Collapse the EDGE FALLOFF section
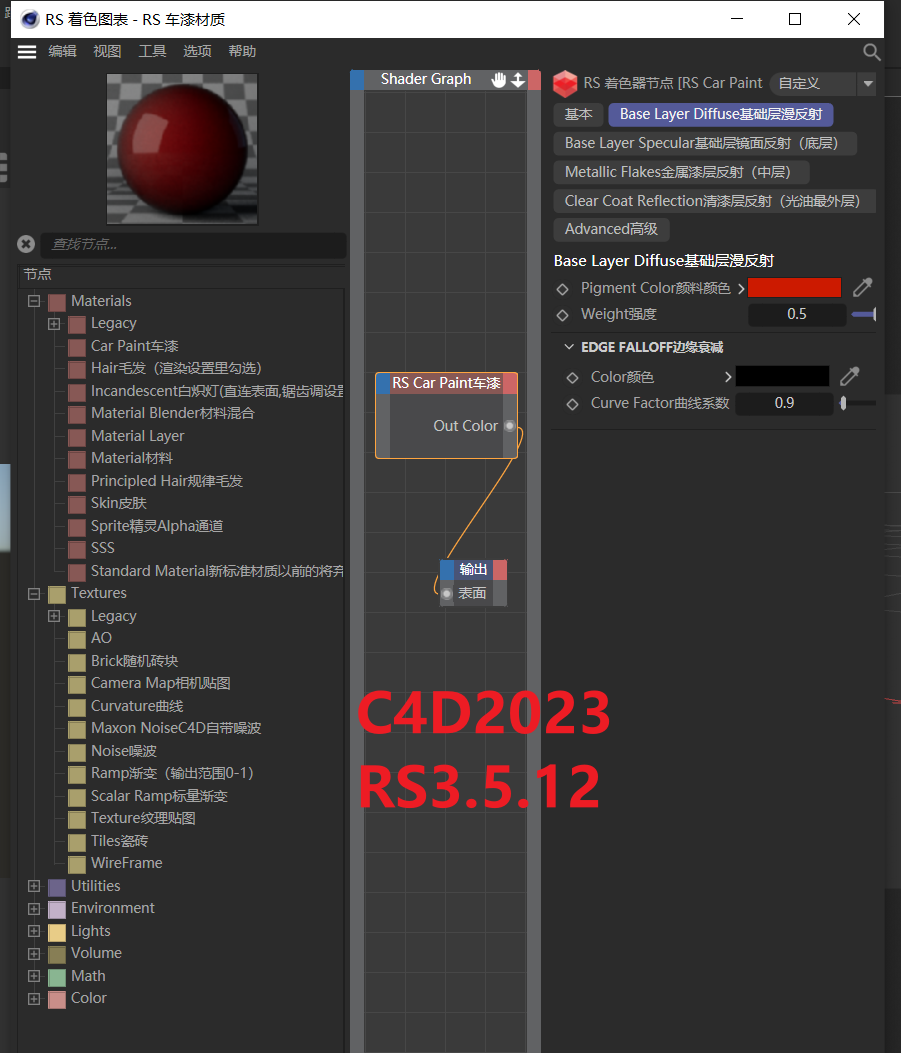The width and height of the screenshot is (901, 1053). (569, 347)
